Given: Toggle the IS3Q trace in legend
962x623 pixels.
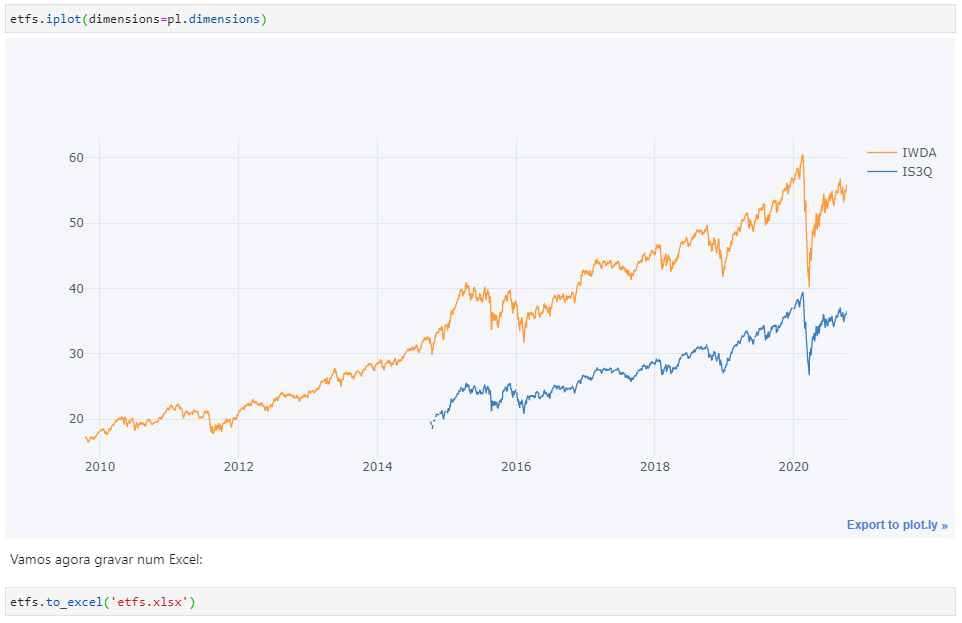Looking at the screenshot, I should click(916, 172).
